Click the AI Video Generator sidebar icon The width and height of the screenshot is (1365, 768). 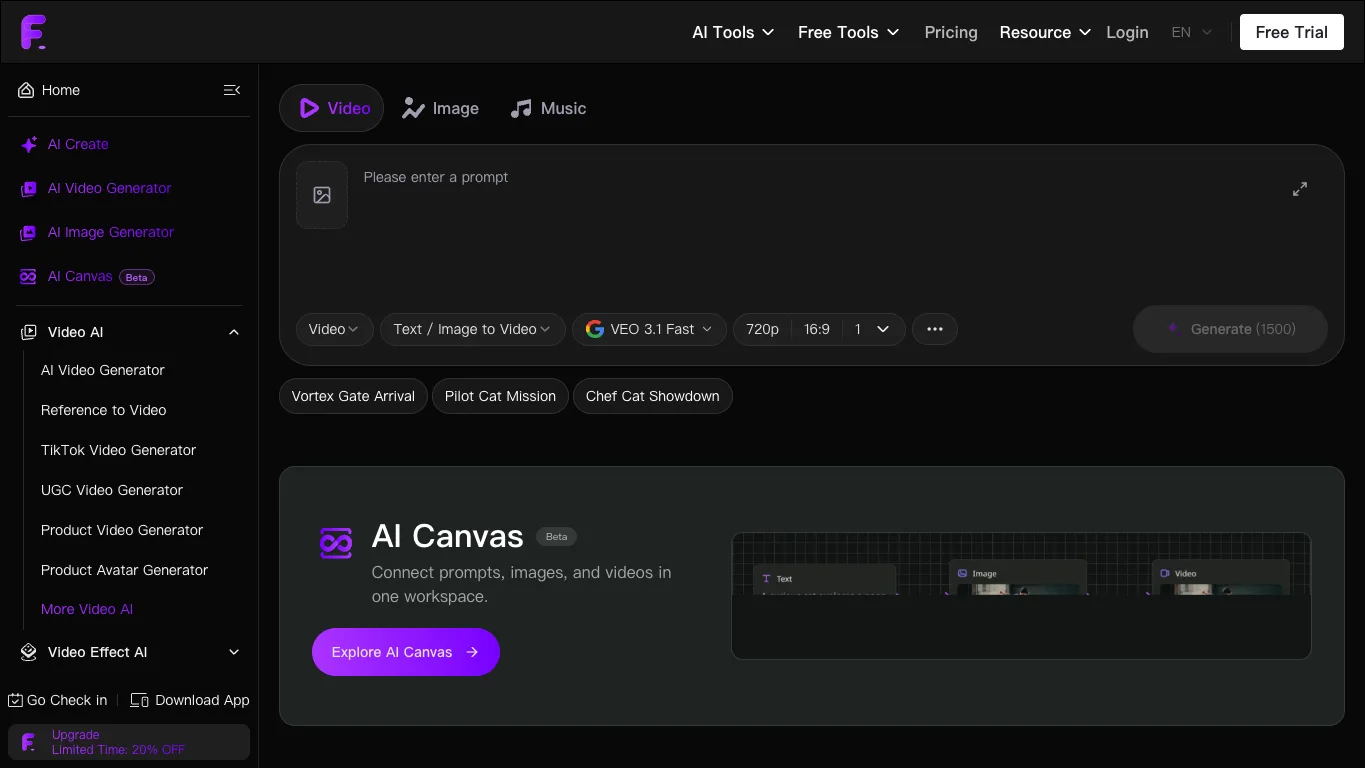pos(28,189)
